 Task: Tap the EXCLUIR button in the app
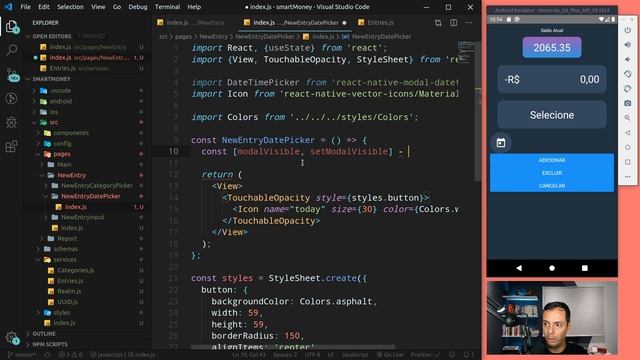552,173
